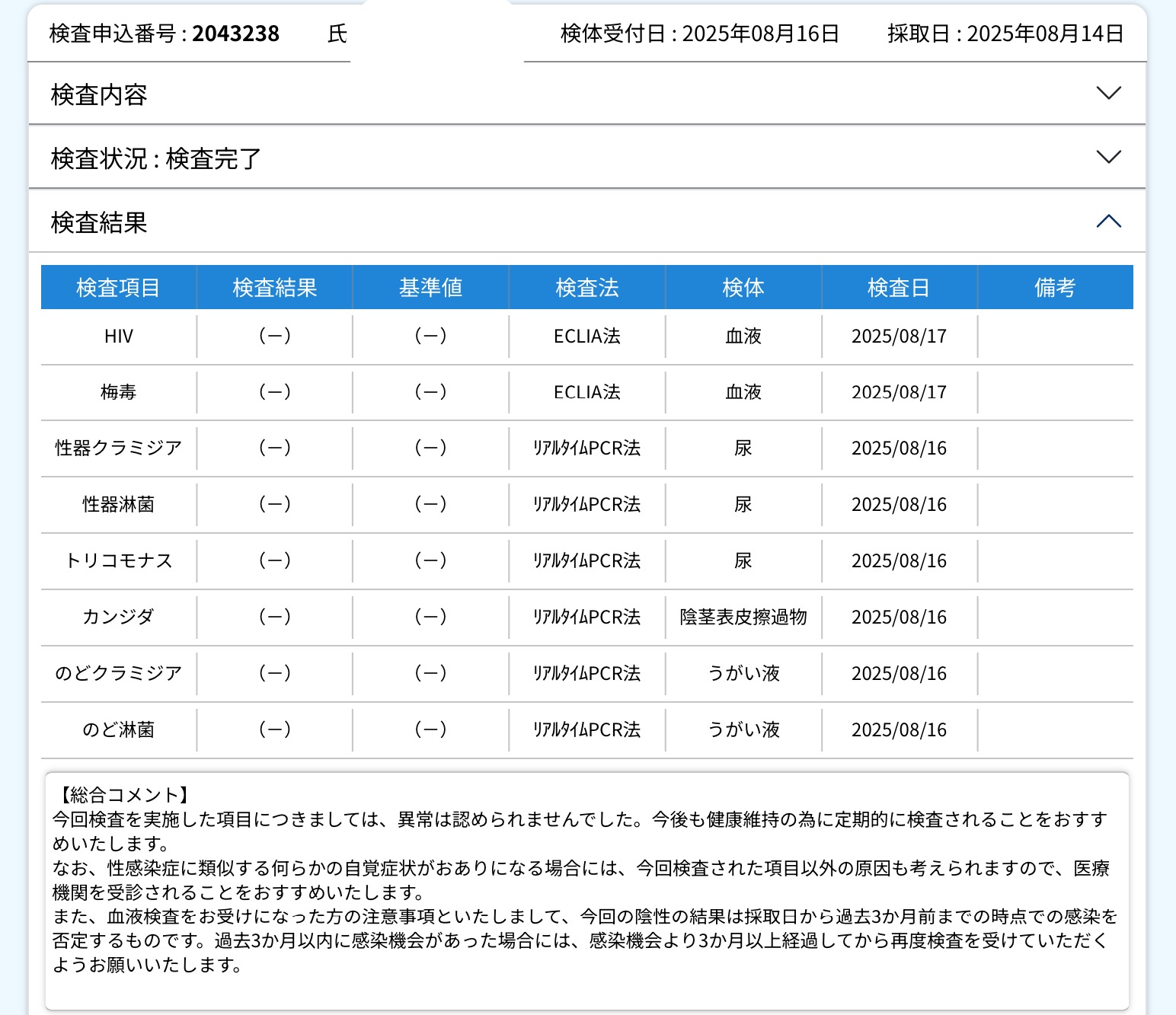The width and height of the screenshot is (1176, 1015).
Task: Click the 基準値 column header
Action: click(430, 288)
